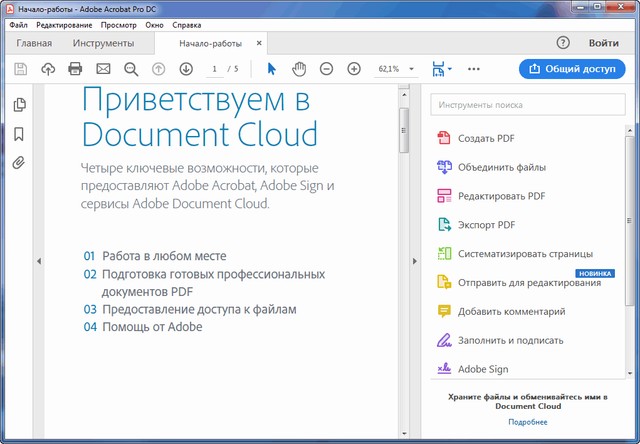Go to next page arrow

pyautogui.click(x=186, y=69)
